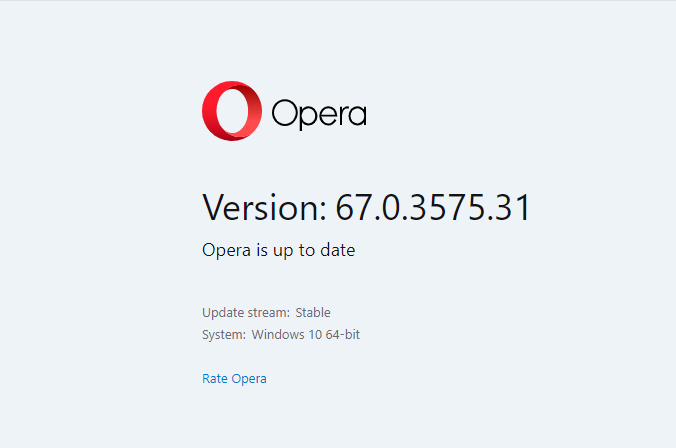Image resolution: width=676 pixels, height=448 pixels.
Task: Click the black Opera wordmark beside the logo
Action: (x=319, y=114)
